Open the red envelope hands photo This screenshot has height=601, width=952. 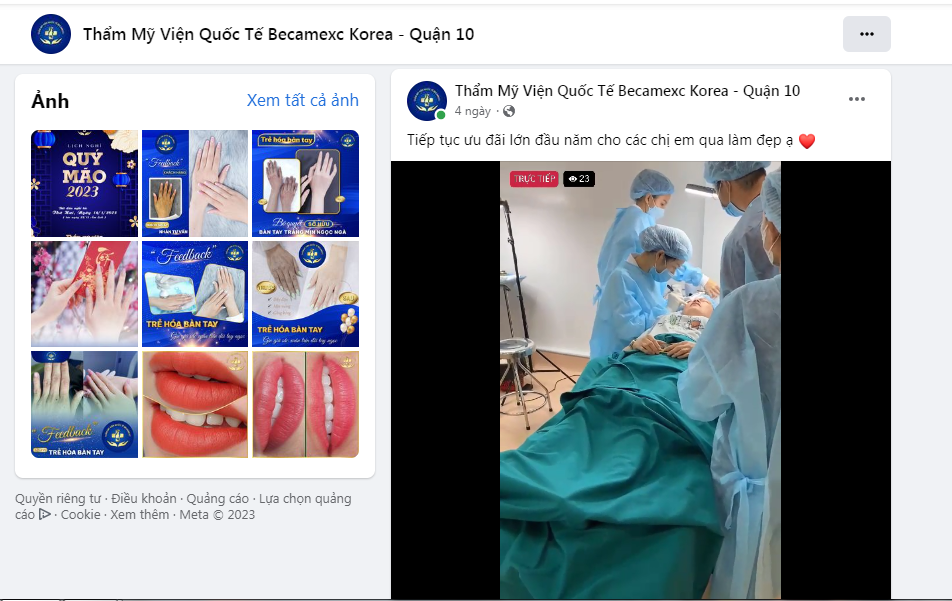[84, 294]
